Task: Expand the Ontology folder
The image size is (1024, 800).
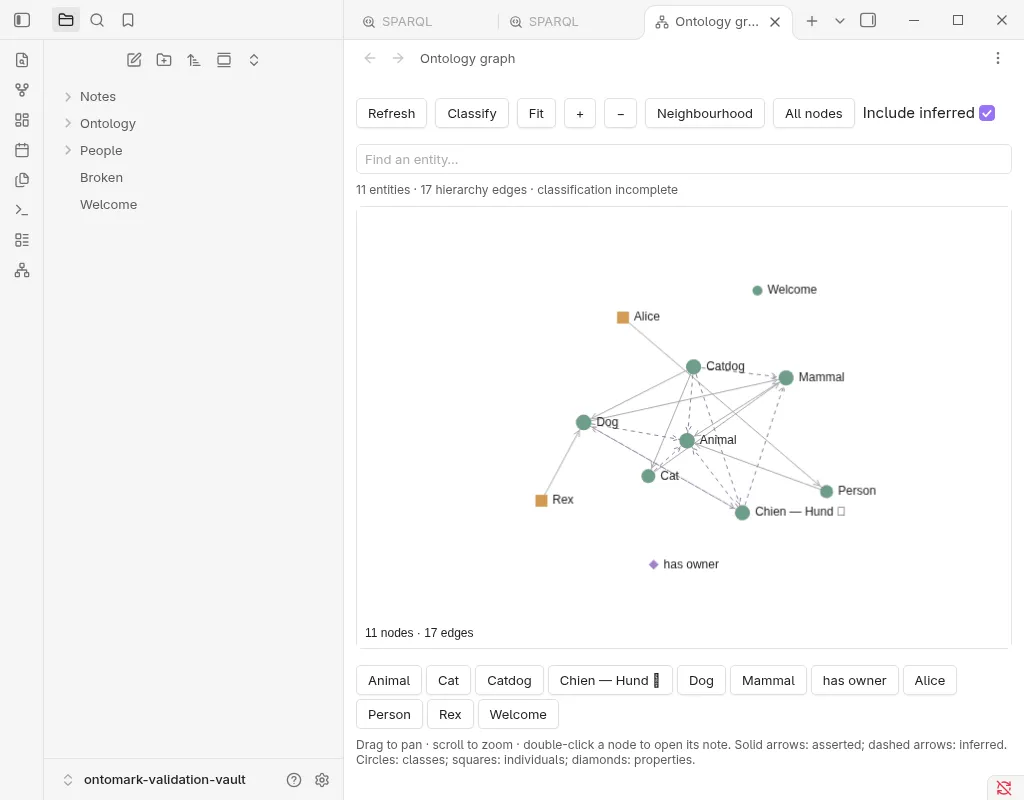Action: (x=68, y=123)
